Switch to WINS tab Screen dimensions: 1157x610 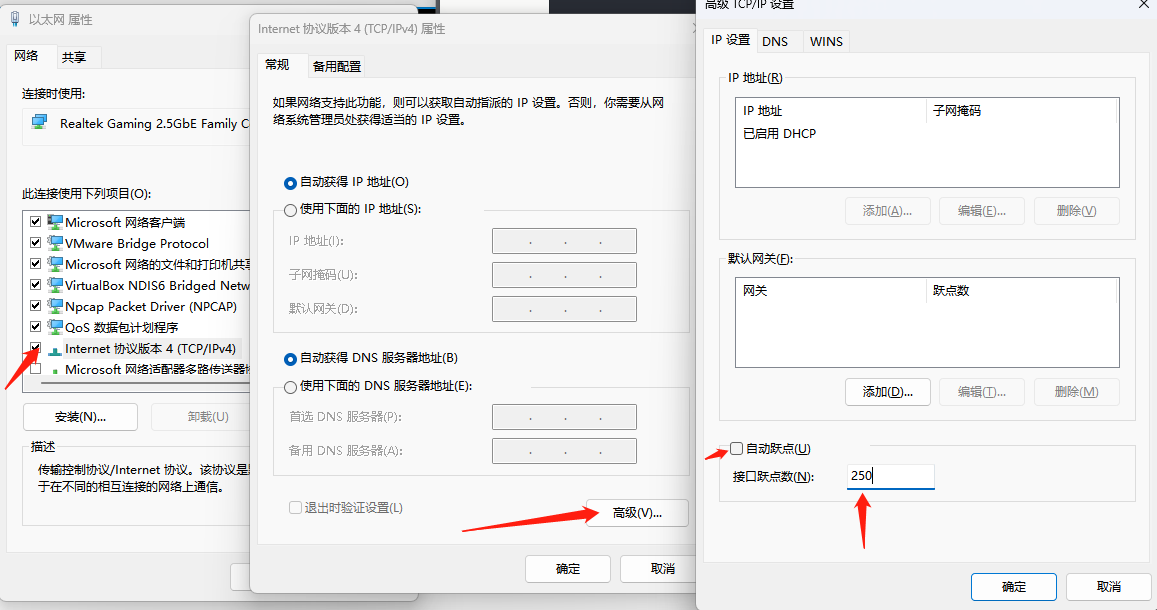pos(826,41)
